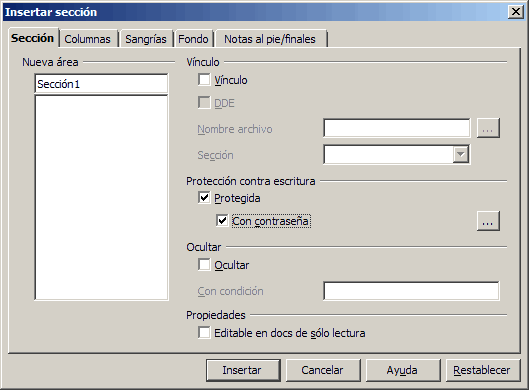This screenshot has width=529, height=390.
Task: Select the Fondo tab
Action: point(193,39)
